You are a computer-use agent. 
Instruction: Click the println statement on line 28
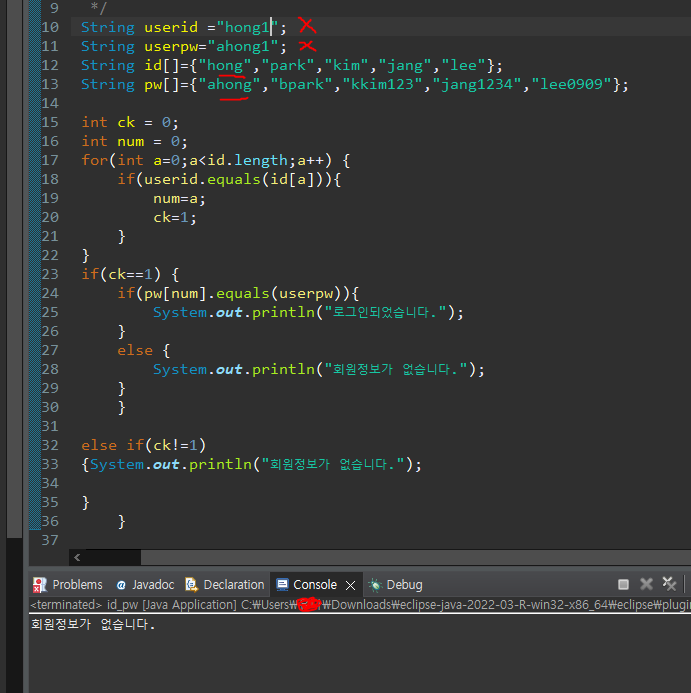pos(319,369)
